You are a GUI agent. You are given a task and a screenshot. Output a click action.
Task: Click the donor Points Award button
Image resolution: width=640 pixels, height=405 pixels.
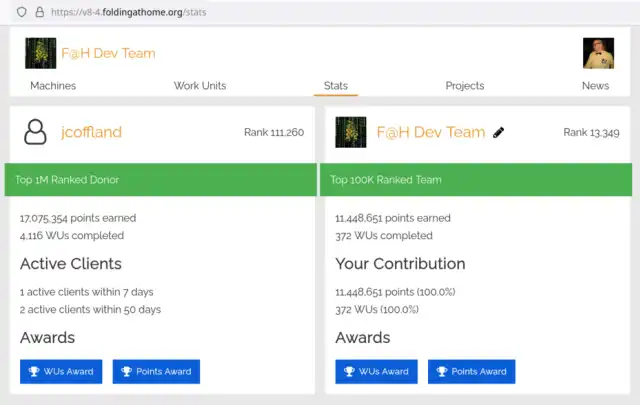click(x=156, y=371)
